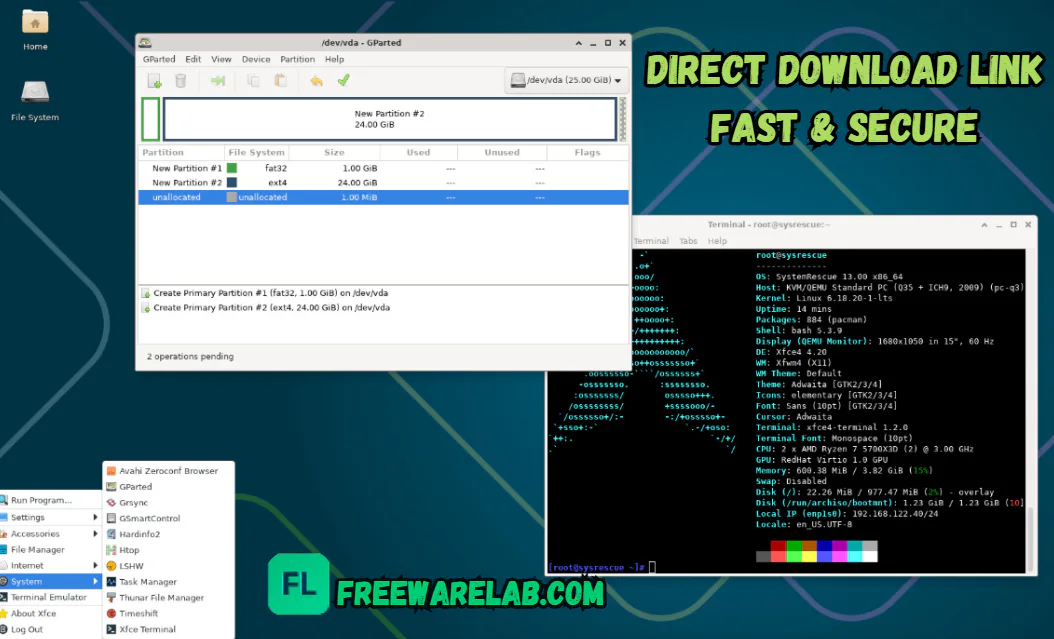This screenshot has width=1054, height=639.
Task: Click the New partition toolbar icon in GParted
Action: pos(155,81)
